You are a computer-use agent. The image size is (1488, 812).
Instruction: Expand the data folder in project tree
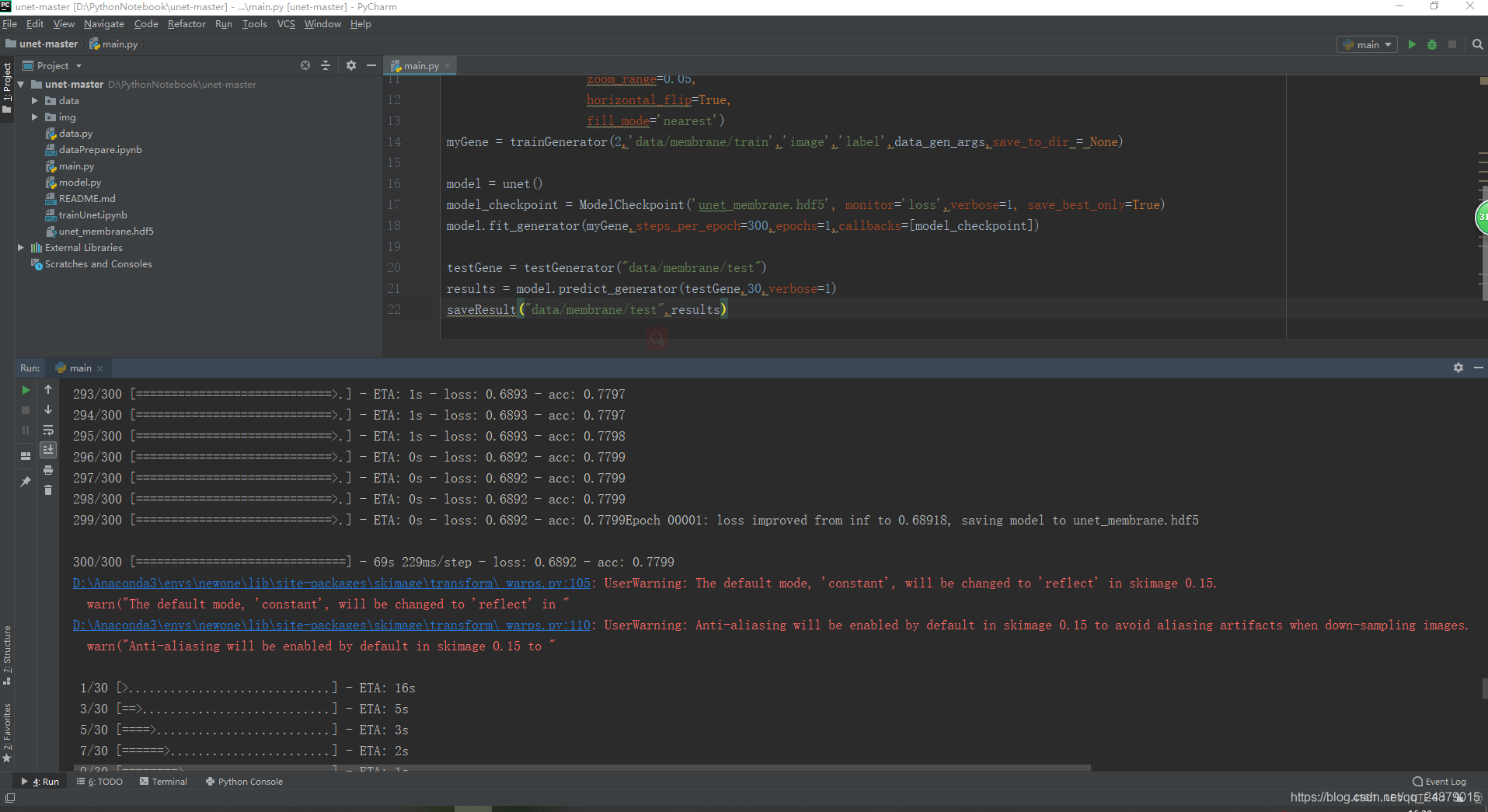33,100
